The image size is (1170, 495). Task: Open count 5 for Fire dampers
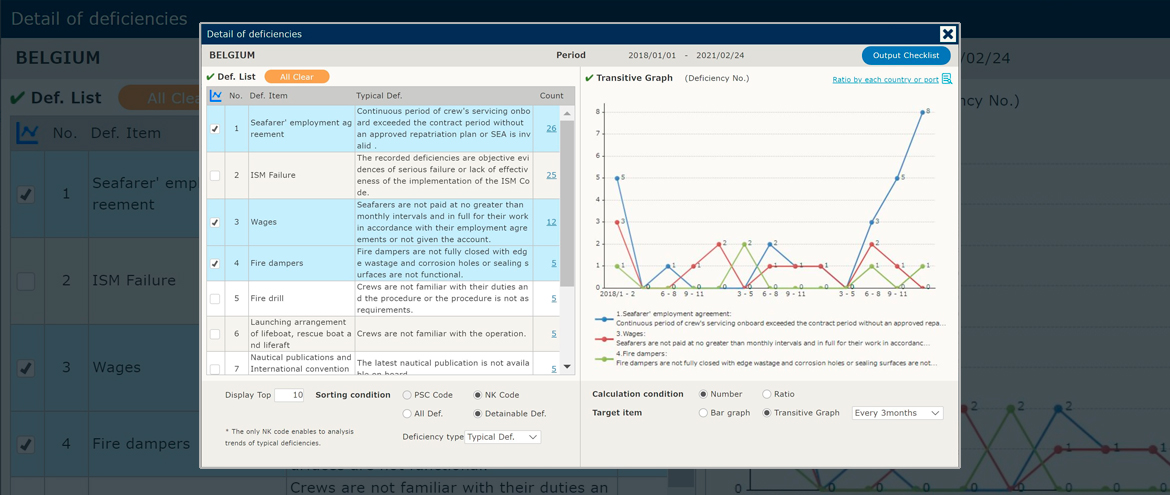tap(554, 264)
